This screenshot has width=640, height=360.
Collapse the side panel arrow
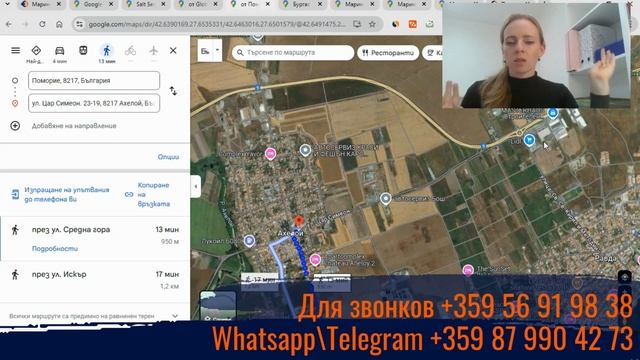(x=196, y=187)
